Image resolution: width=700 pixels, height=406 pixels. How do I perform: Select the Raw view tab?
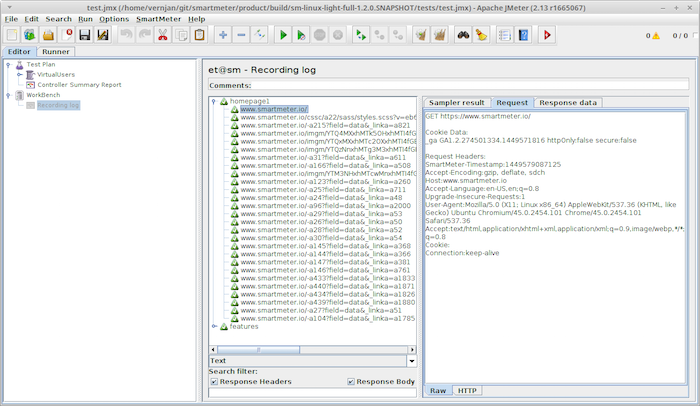click(x=438, y=391)
